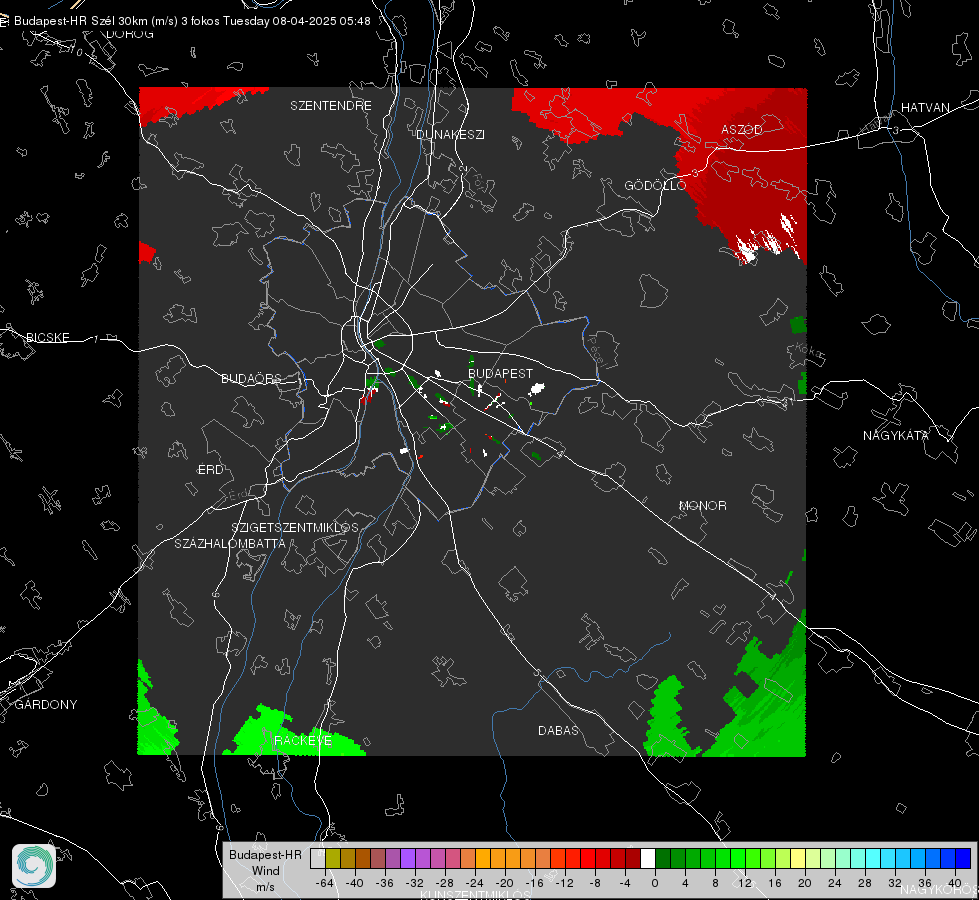Select the ÉRD town label

pyautogui.click(x=210, y=470)
